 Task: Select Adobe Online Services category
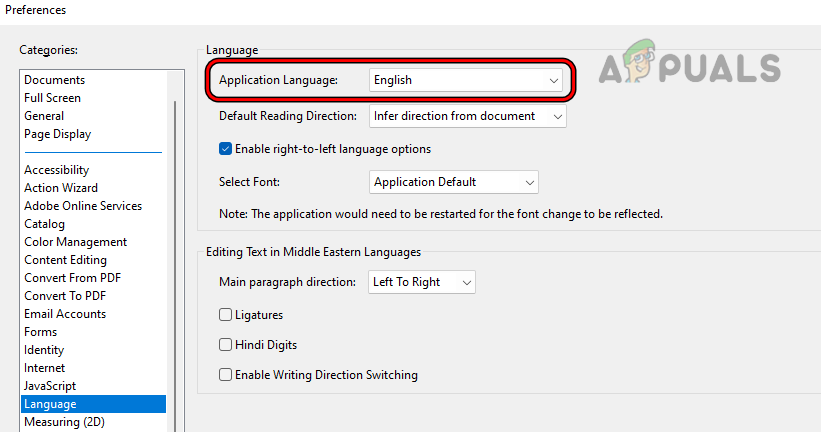[83, 206]
